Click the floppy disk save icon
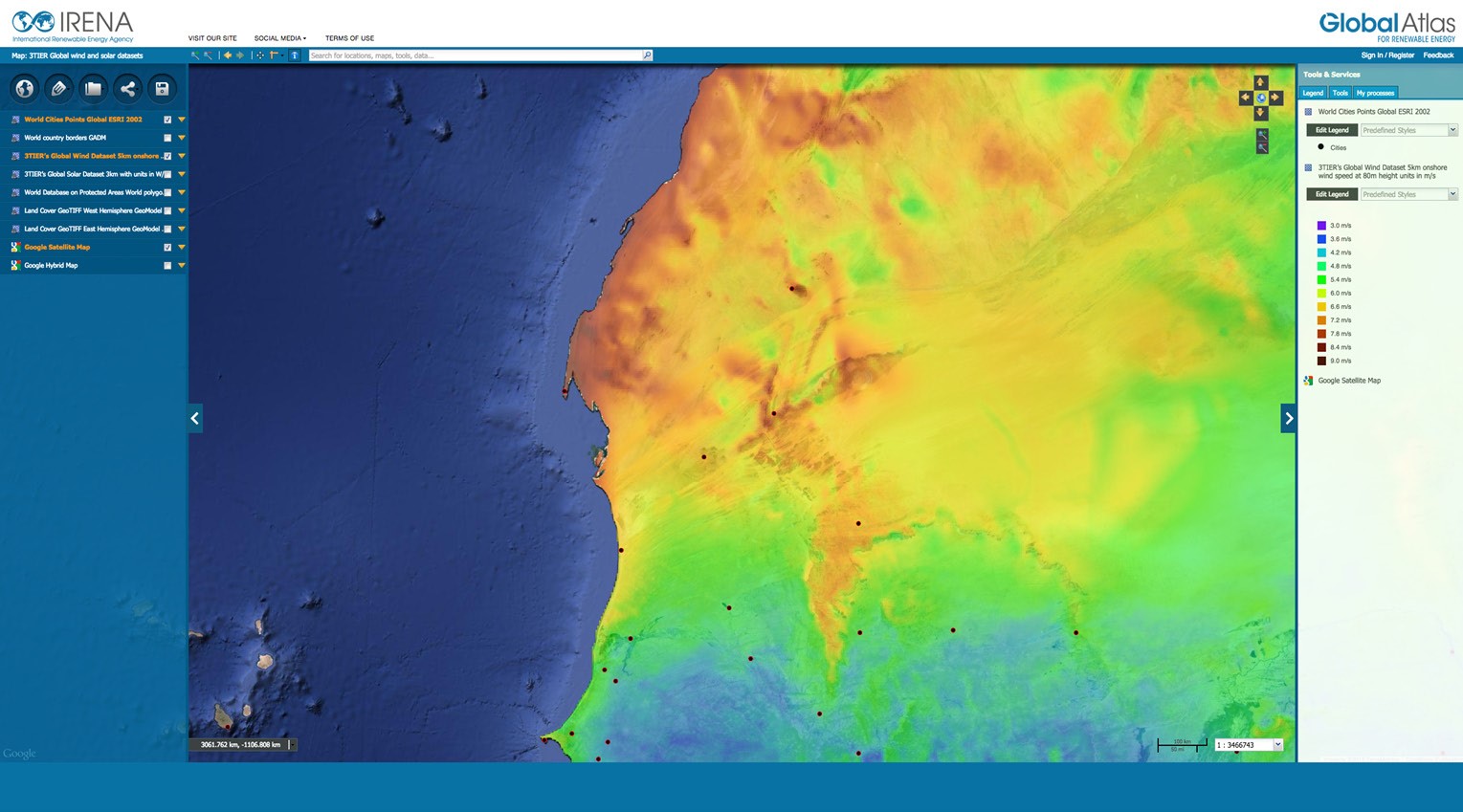Image resolution: width=1463 pixels, height=812 pixels. click(162, 89)
